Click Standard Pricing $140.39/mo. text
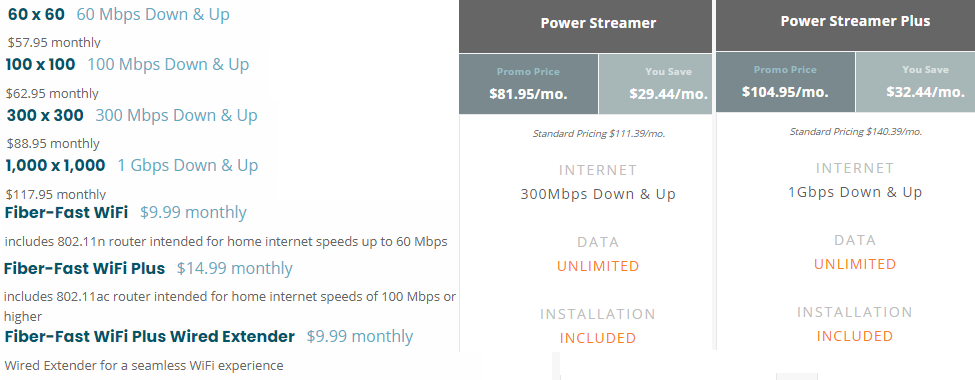The height and width of the screenshot is (380, 975). point(856,132)
